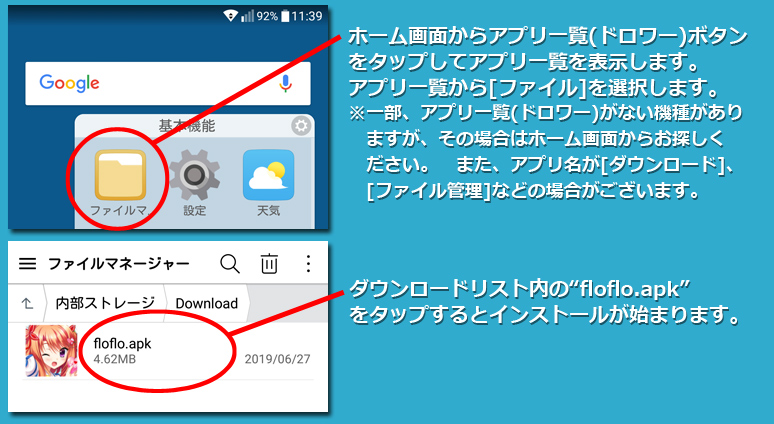Tap the floflo.apk file name

122,344
